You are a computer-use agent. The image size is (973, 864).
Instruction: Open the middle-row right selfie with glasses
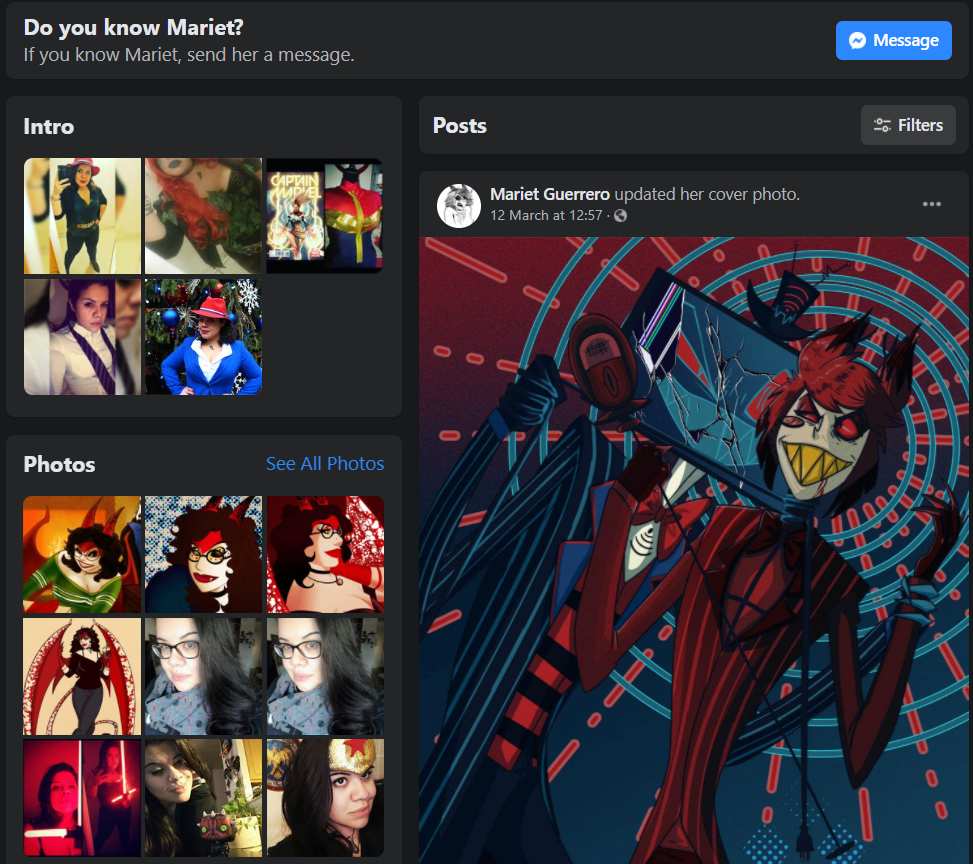(x=325, y=676)
